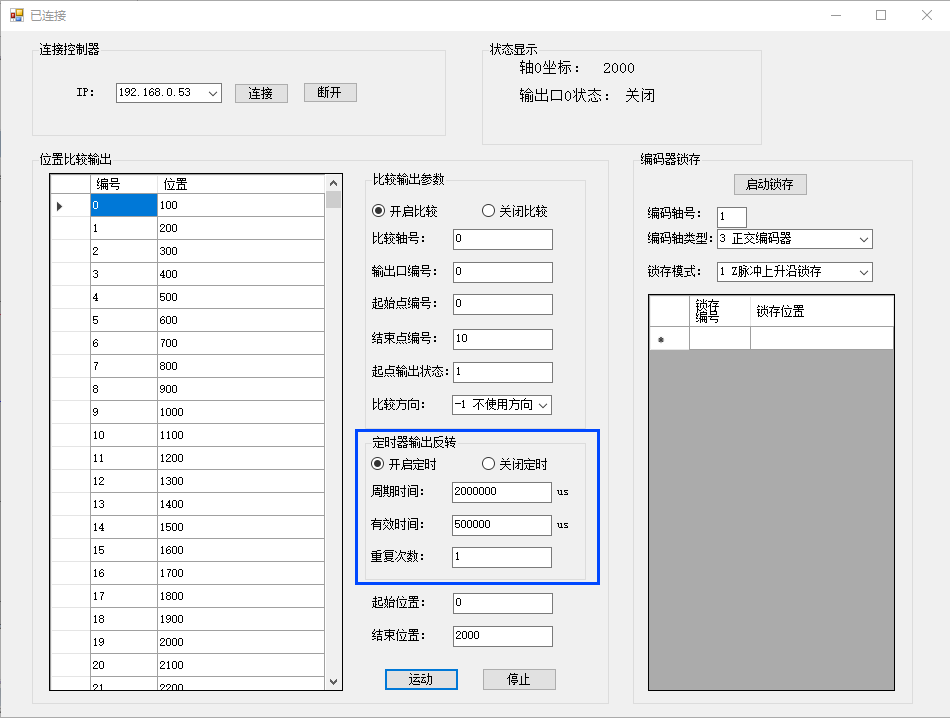The height and width of the screenshot is (718, 950).
Task: Click the 结束点编号 field showing 10
Action: (503, 339)
